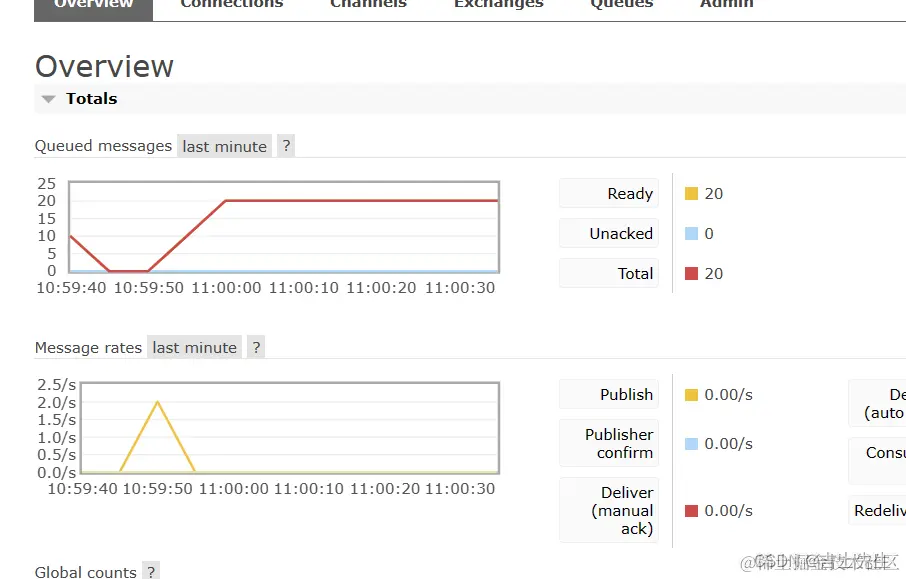This screenshot has width=906, height=579.
Task: Toggle the Deliver (manual ack) label
Action: pyautogui.click(x=609, y=510)
